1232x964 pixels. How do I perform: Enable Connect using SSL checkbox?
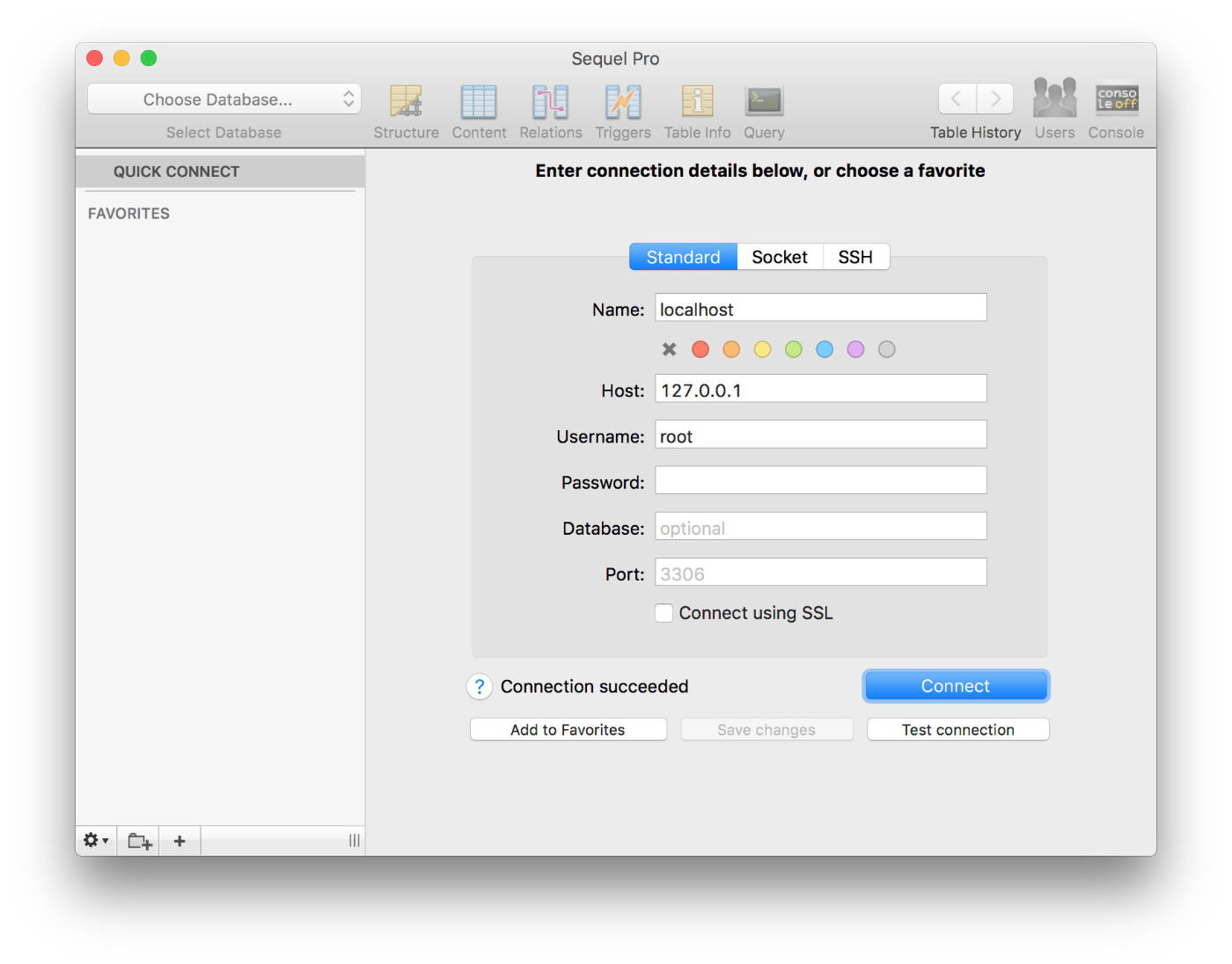664,613
